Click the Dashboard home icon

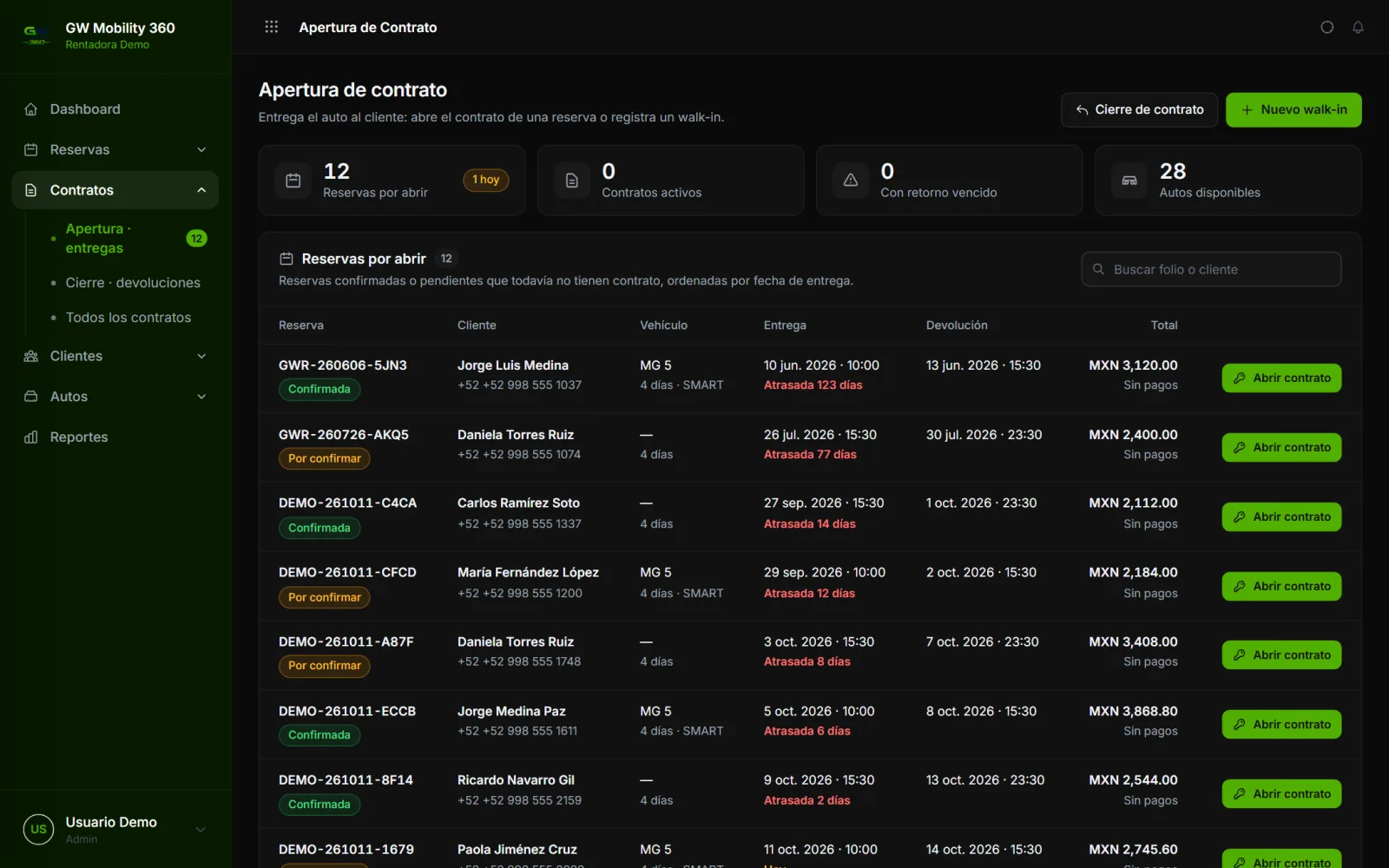click(x=31, y=109)
